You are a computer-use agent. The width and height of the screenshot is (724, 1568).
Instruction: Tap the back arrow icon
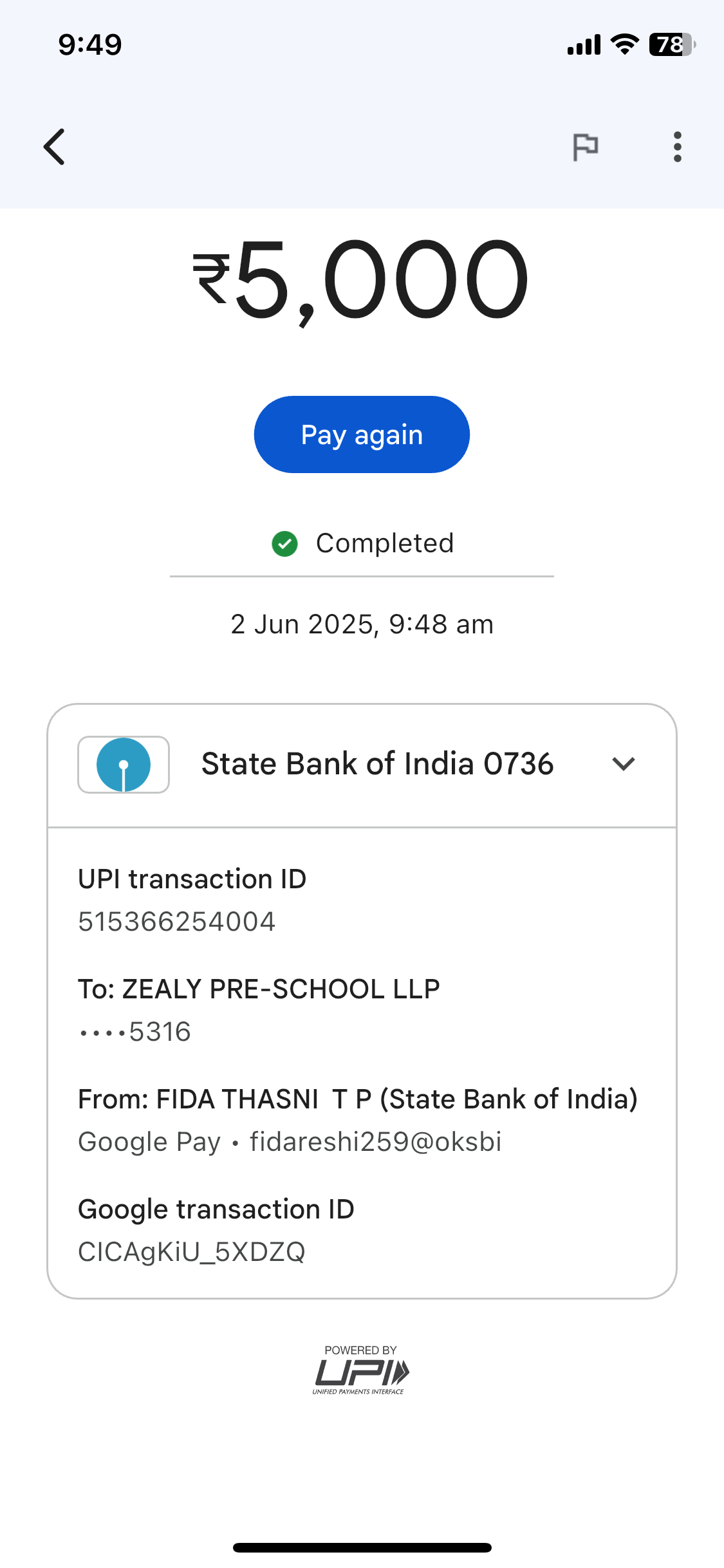point(55,147)
